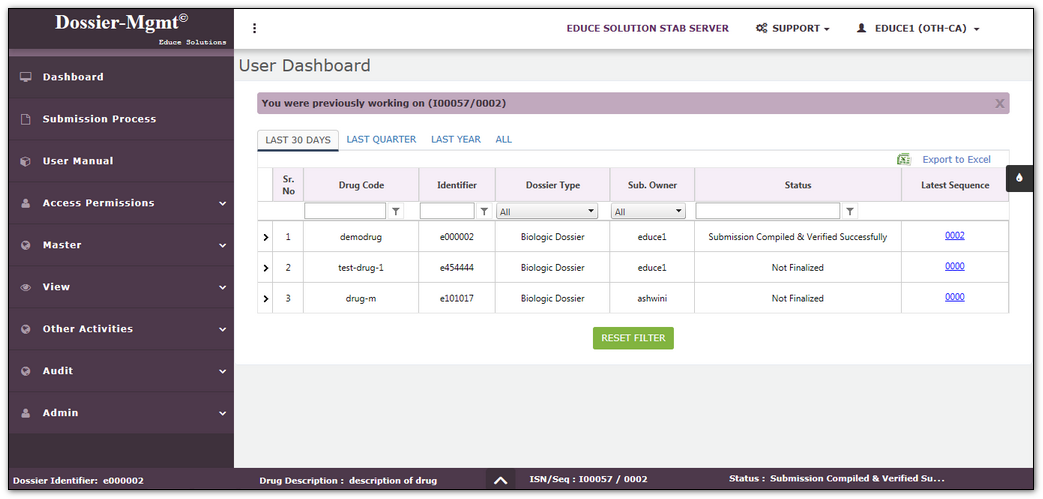
Task: Click Export to Excel link
Action: pyautogui.click(x=955, y=160)
